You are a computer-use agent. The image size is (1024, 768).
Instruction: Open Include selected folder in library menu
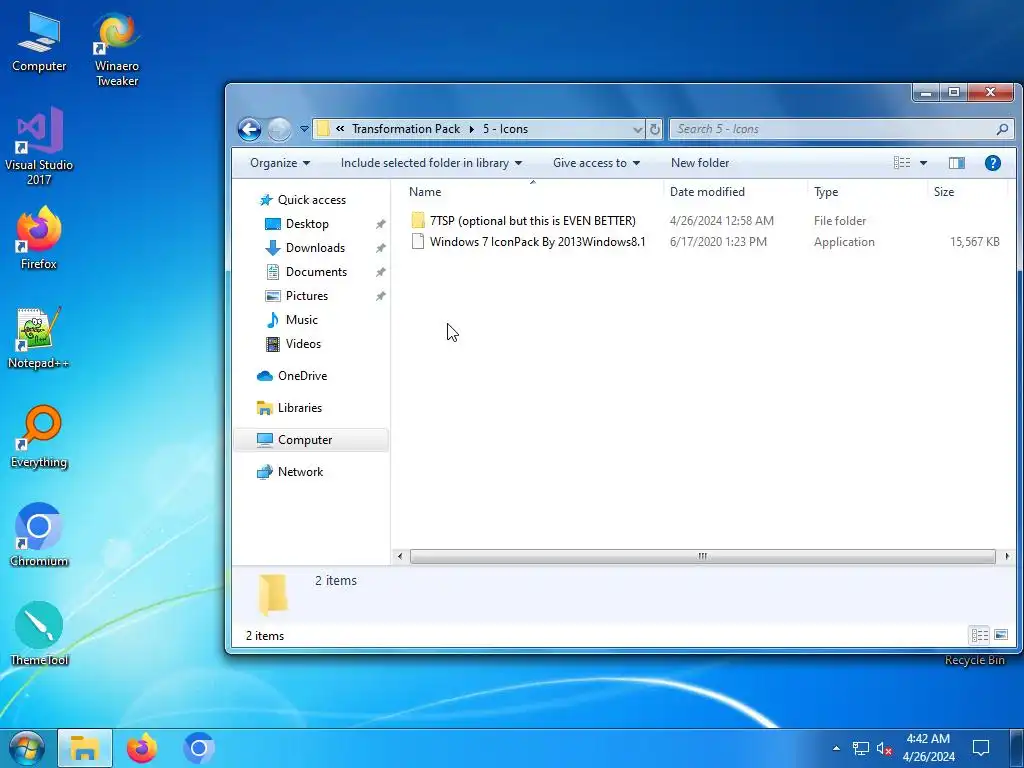point(431,163)
